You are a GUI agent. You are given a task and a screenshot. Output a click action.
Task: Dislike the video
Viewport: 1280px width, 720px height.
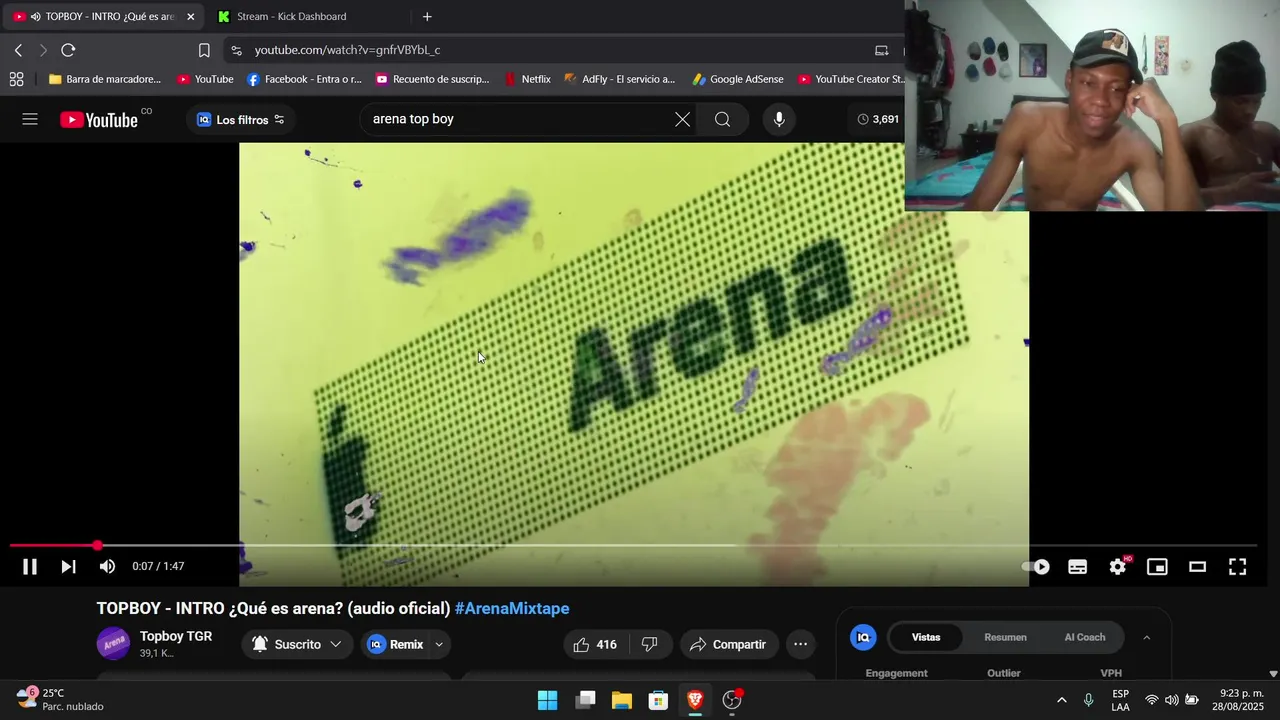[x=649, y=645]
